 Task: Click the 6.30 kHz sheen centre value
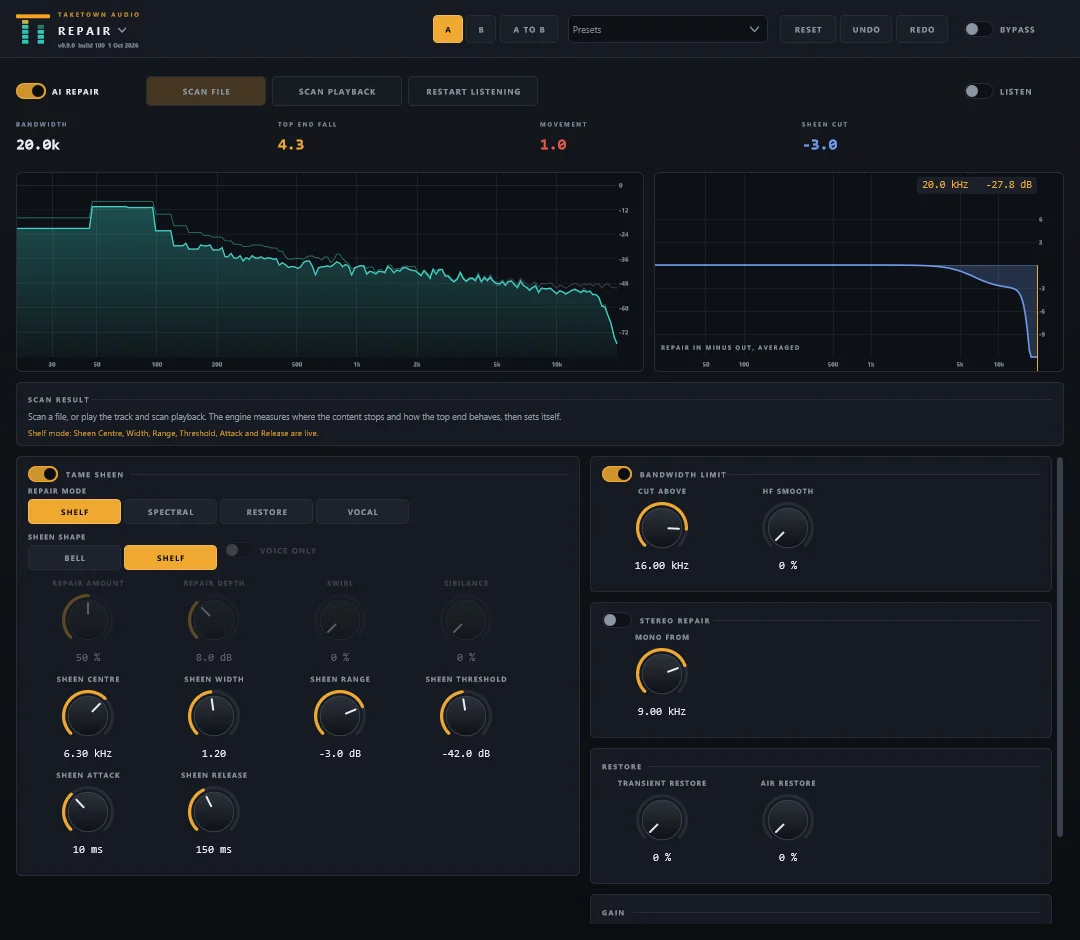click(x=87, y=753)
